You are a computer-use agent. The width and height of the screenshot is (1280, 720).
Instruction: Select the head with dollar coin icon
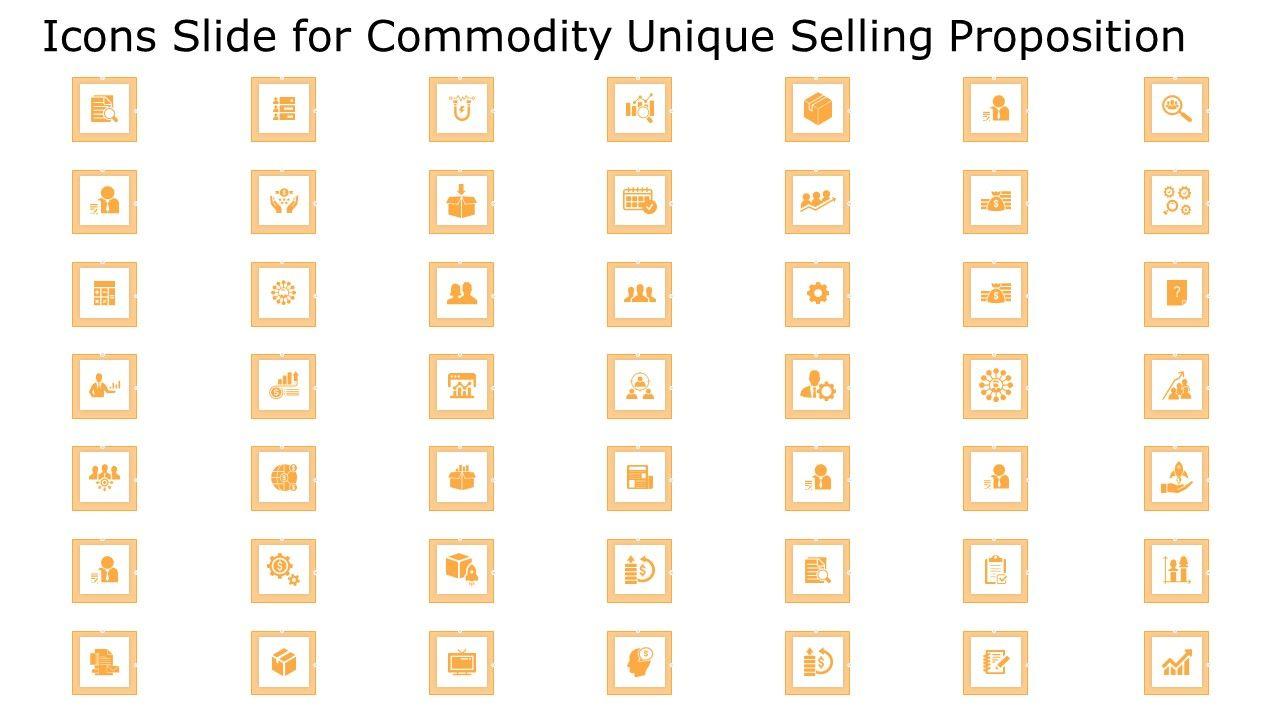(x=639, y=663)
